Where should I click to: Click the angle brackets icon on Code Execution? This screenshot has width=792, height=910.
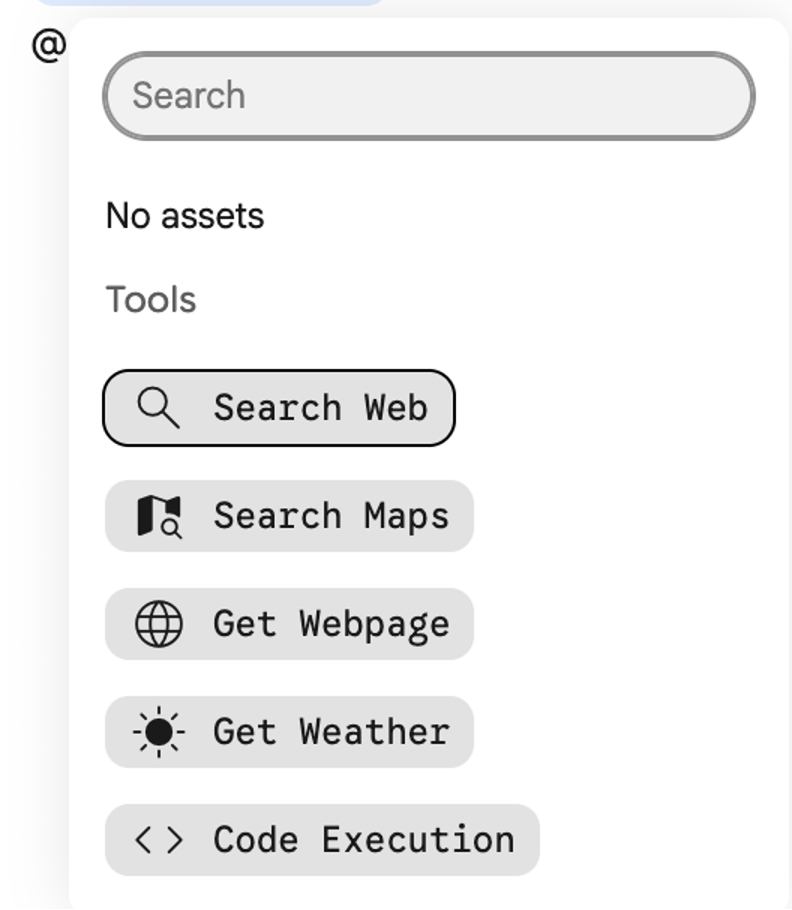pos(158,840)
